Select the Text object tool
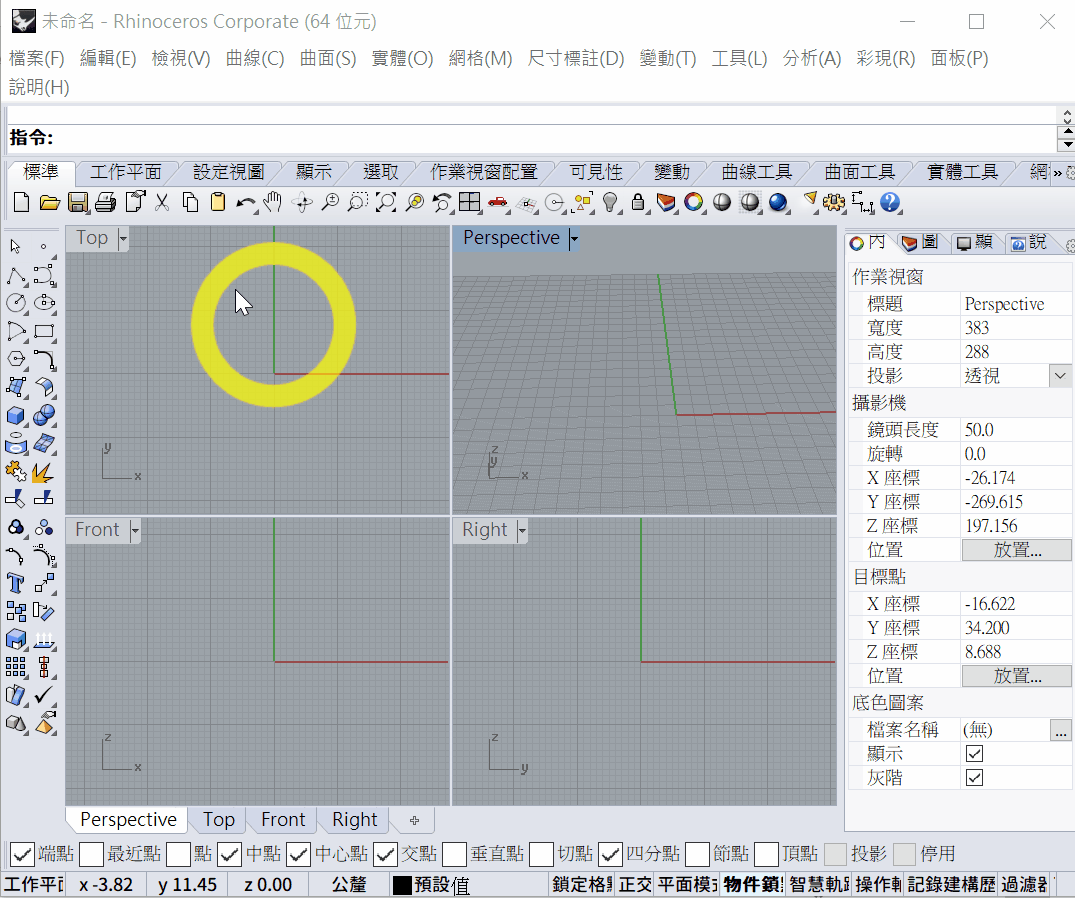This screenshot has height=898, width=1075. pyautogui.click(x=16, y=583)
